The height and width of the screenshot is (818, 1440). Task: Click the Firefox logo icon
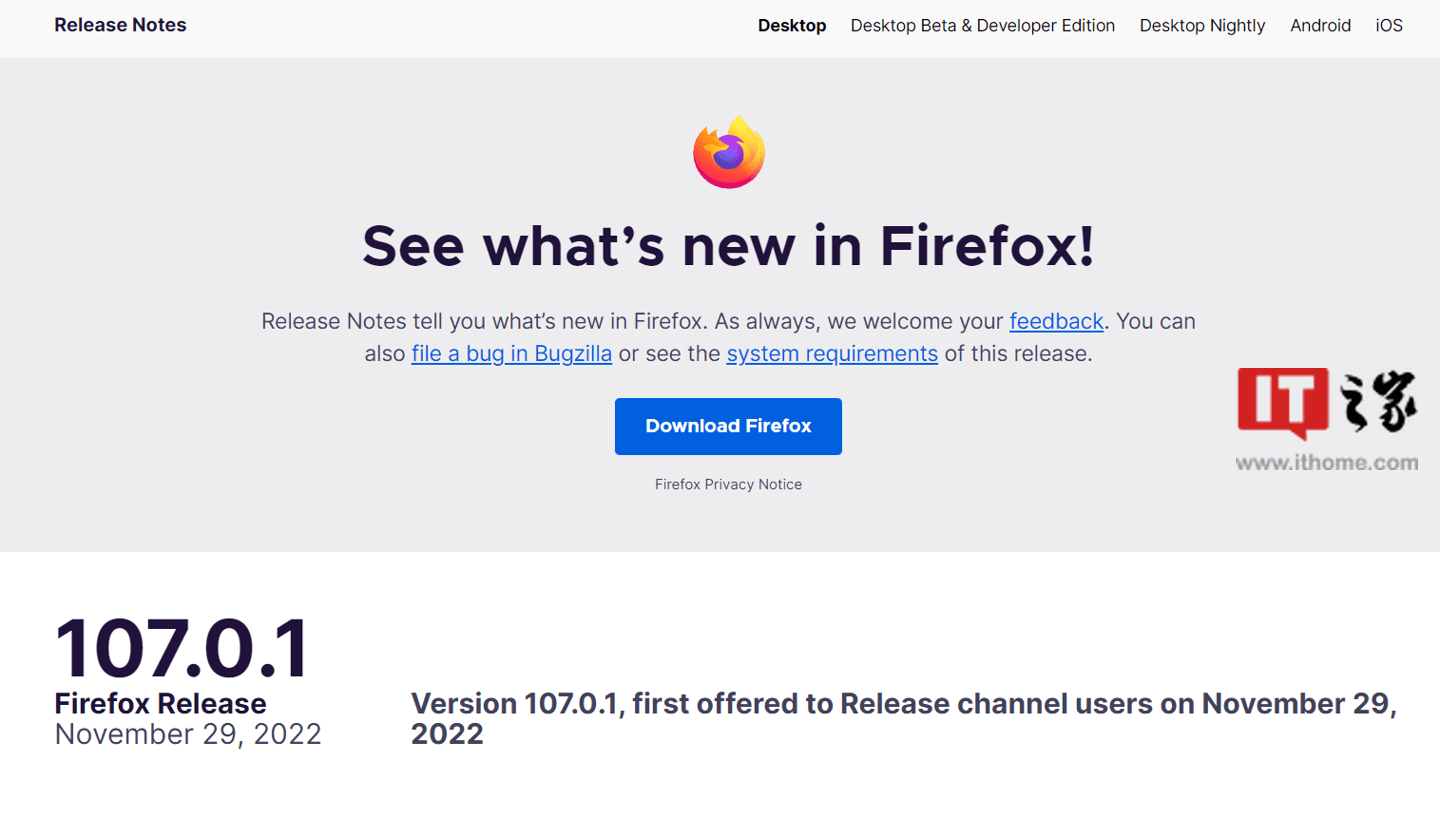click(728, 151)
